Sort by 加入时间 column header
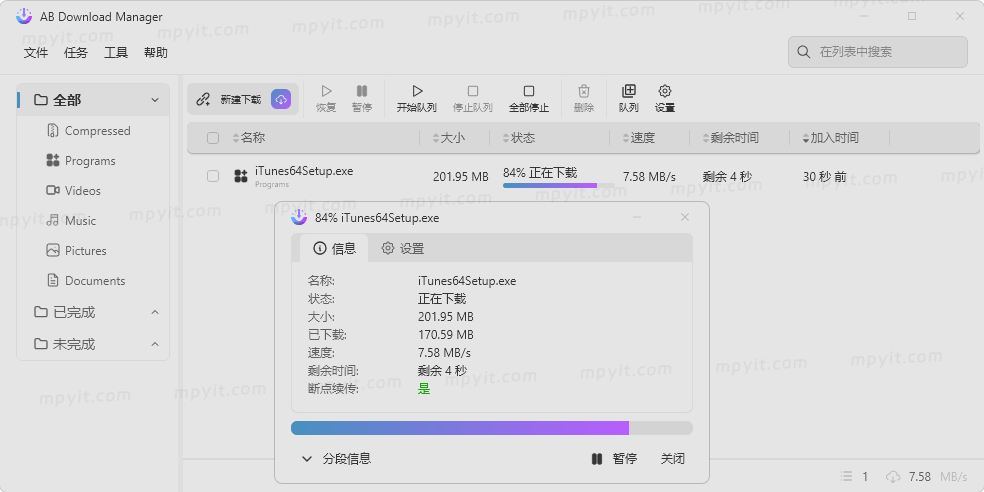Screen dimensions: 984x492 (x=830, y=138)
